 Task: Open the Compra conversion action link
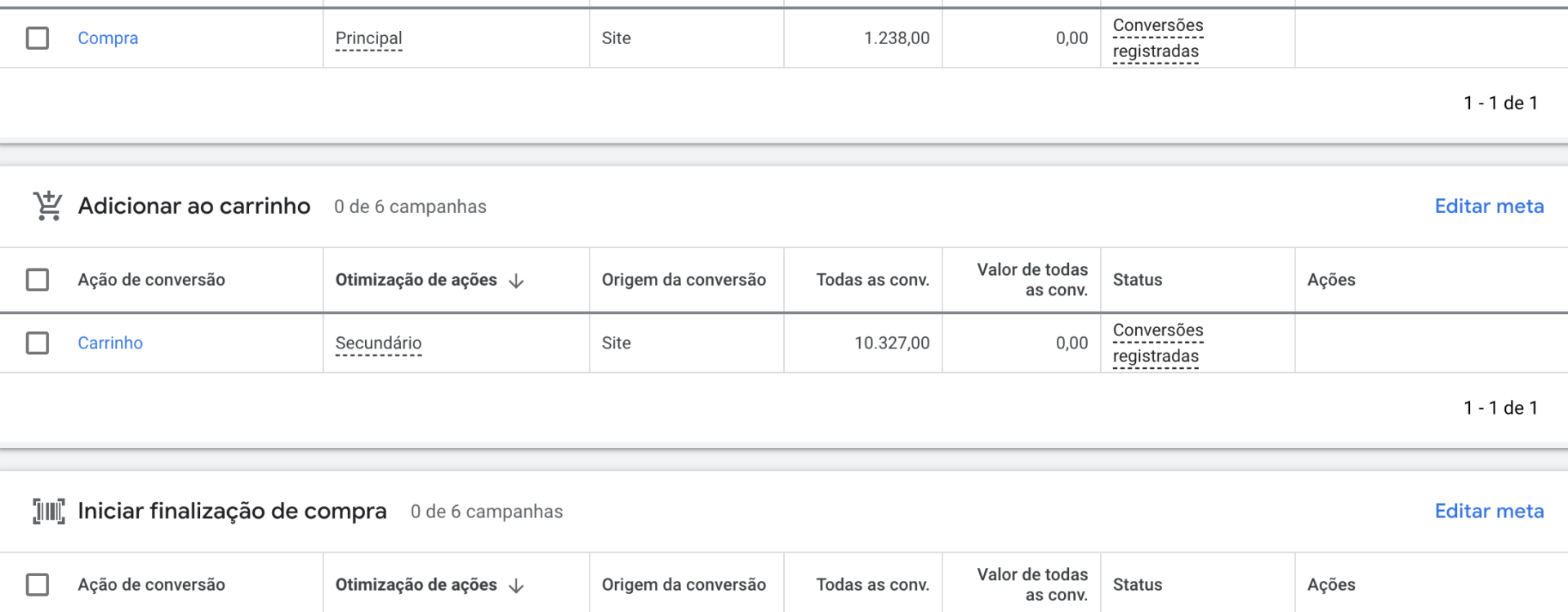[x=108, y=38]
